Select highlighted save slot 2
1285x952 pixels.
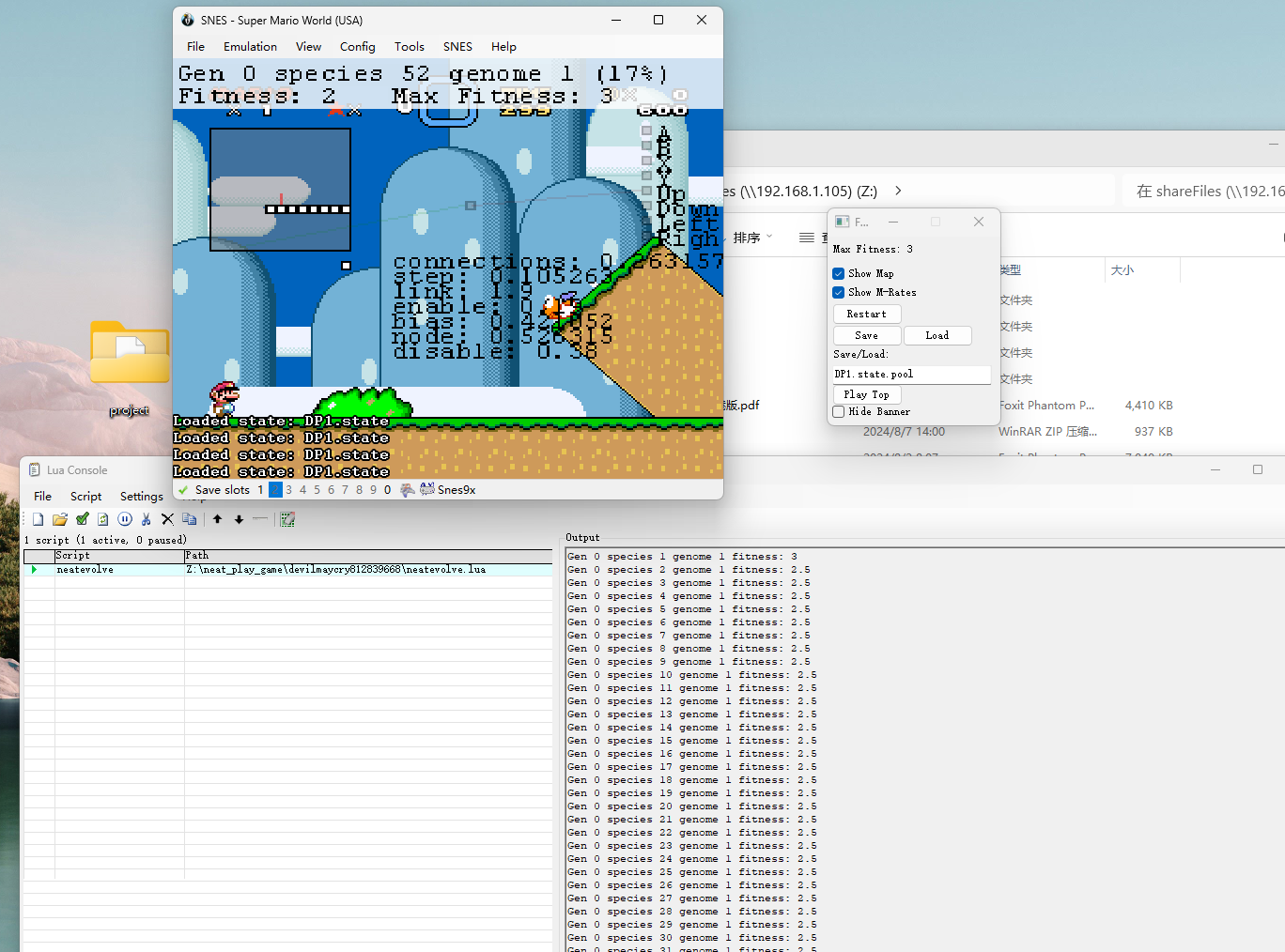tap(275, 490)
